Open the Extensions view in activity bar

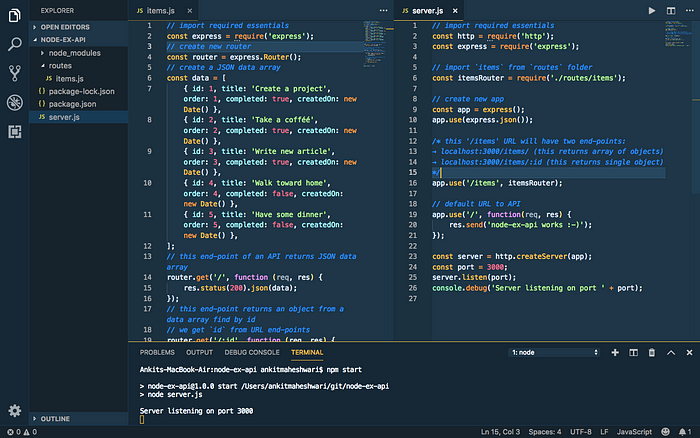point(14,132)
